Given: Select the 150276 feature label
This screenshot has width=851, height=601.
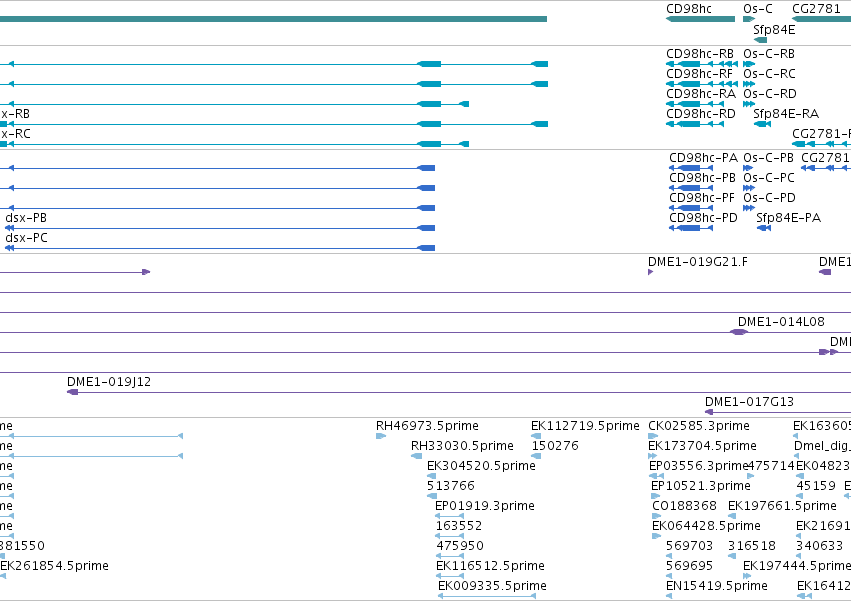Looking at the screenshot, I should point(555,446).
